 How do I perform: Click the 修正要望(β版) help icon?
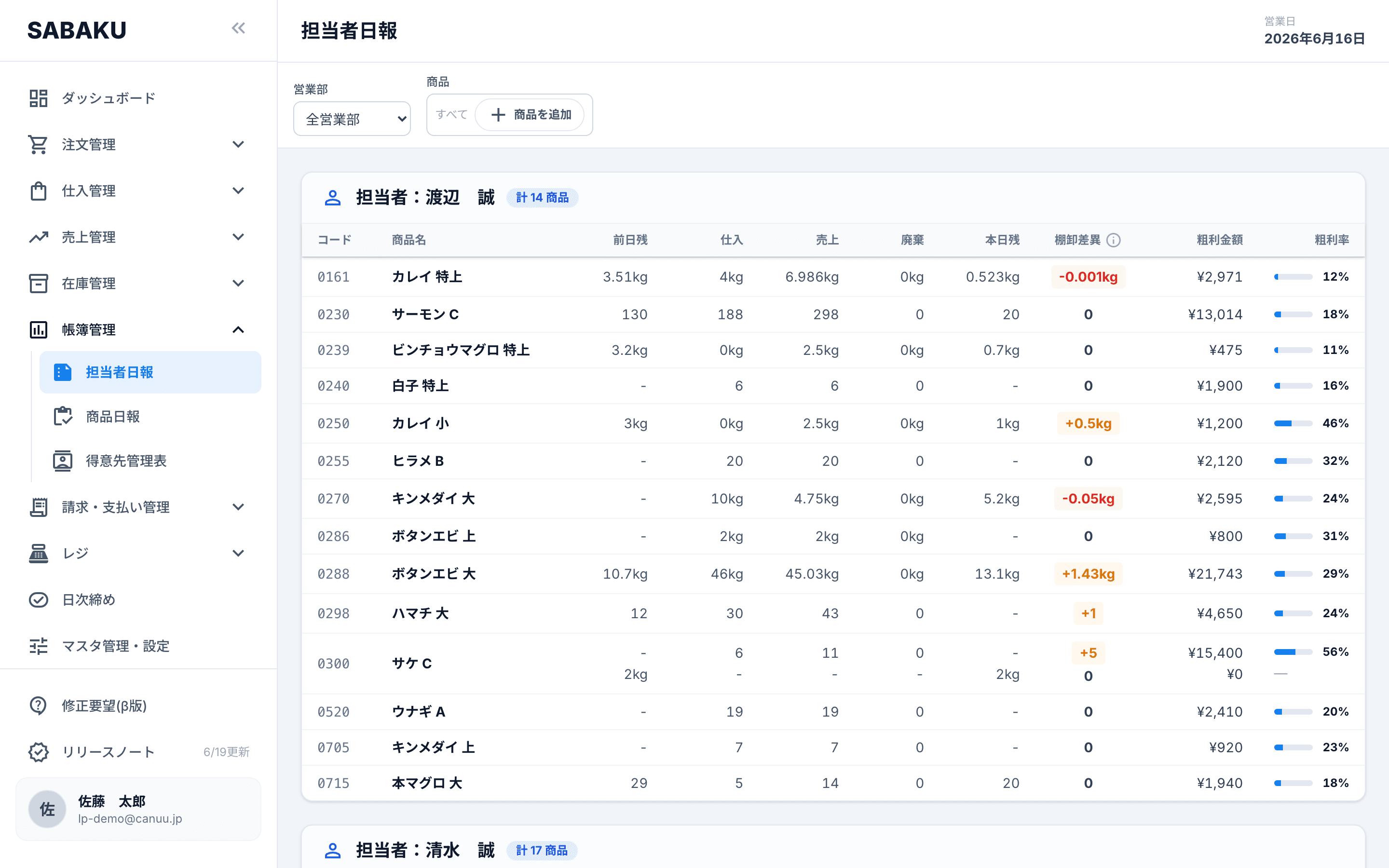[39, 705]
